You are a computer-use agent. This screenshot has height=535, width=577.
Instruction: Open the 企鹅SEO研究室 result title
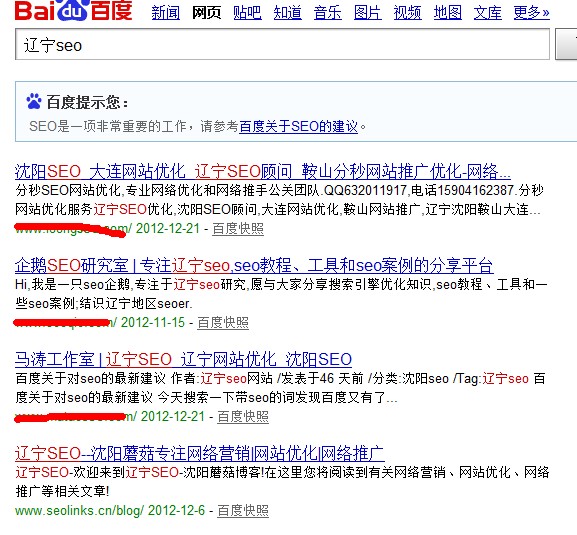[x=254, y=265]
